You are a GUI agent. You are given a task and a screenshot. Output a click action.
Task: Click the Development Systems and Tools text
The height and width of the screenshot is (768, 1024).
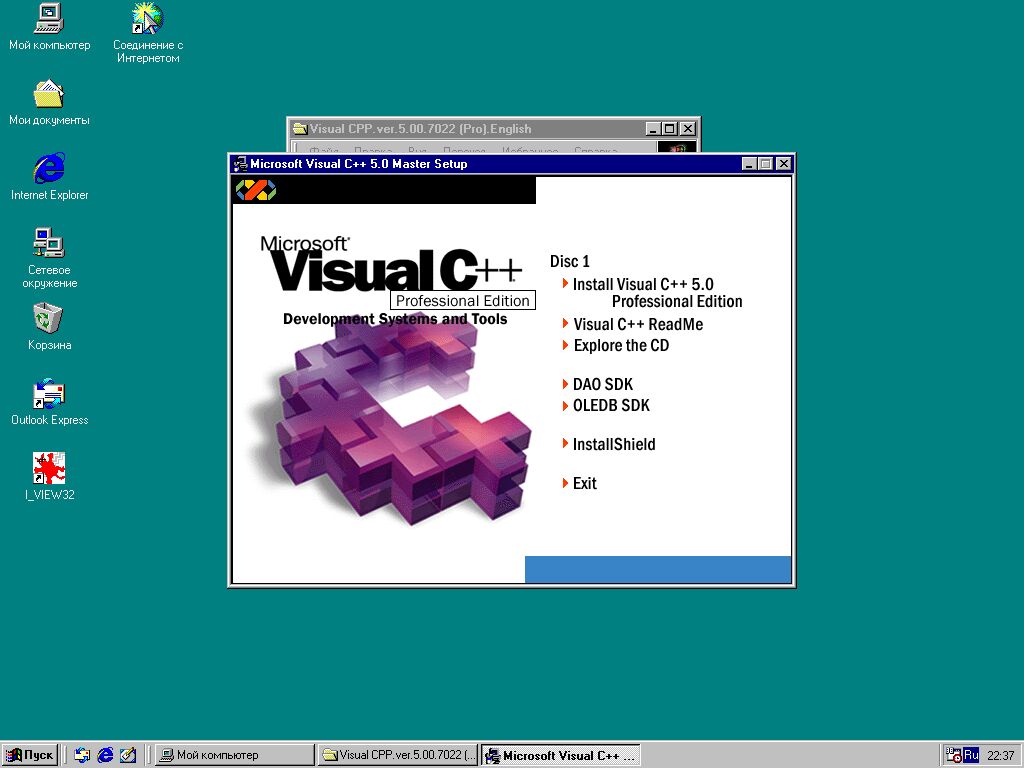click(x=395, y=319)
